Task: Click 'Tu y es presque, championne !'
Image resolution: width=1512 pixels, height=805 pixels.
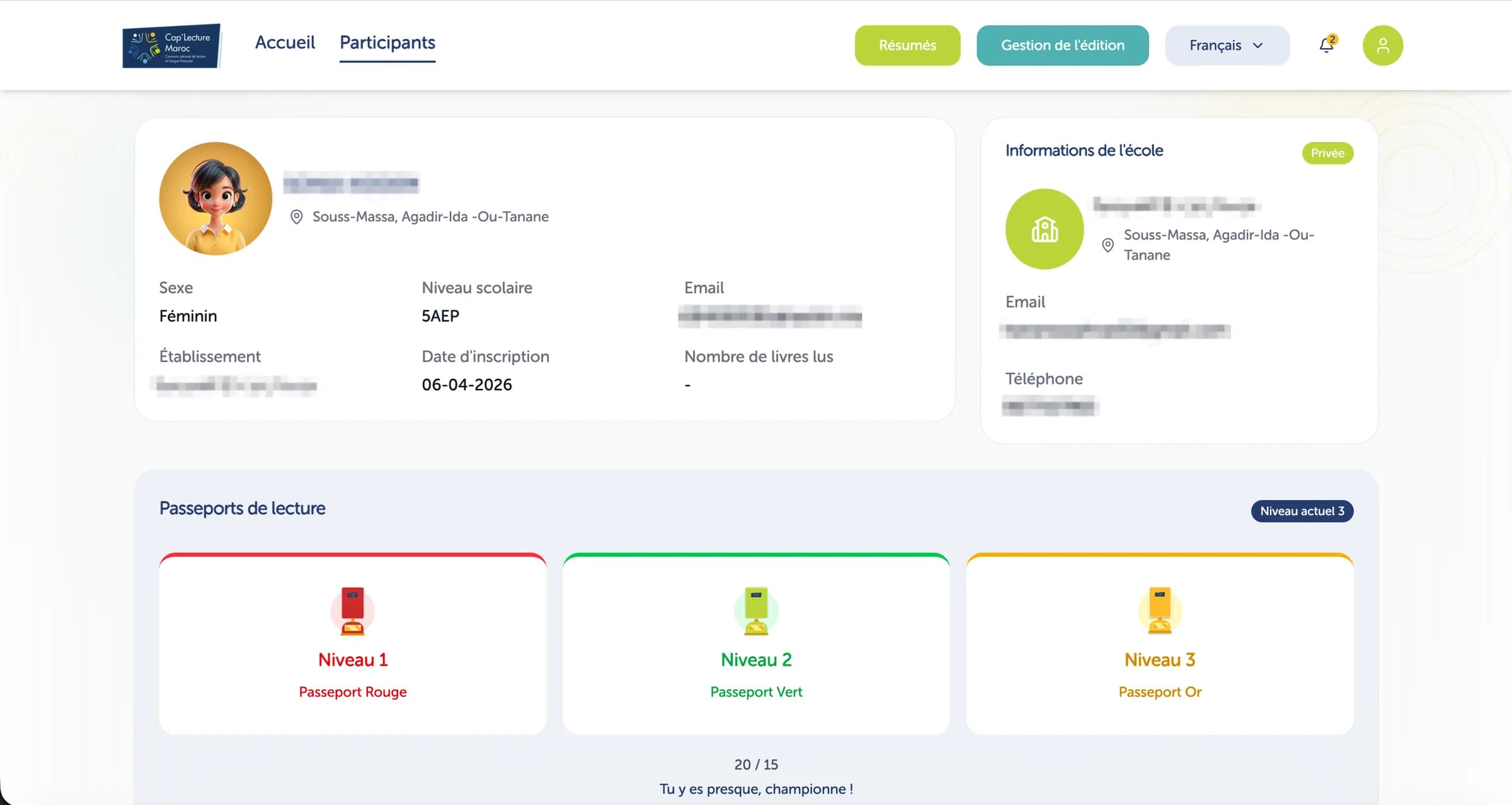Action: tap(756, 789)
